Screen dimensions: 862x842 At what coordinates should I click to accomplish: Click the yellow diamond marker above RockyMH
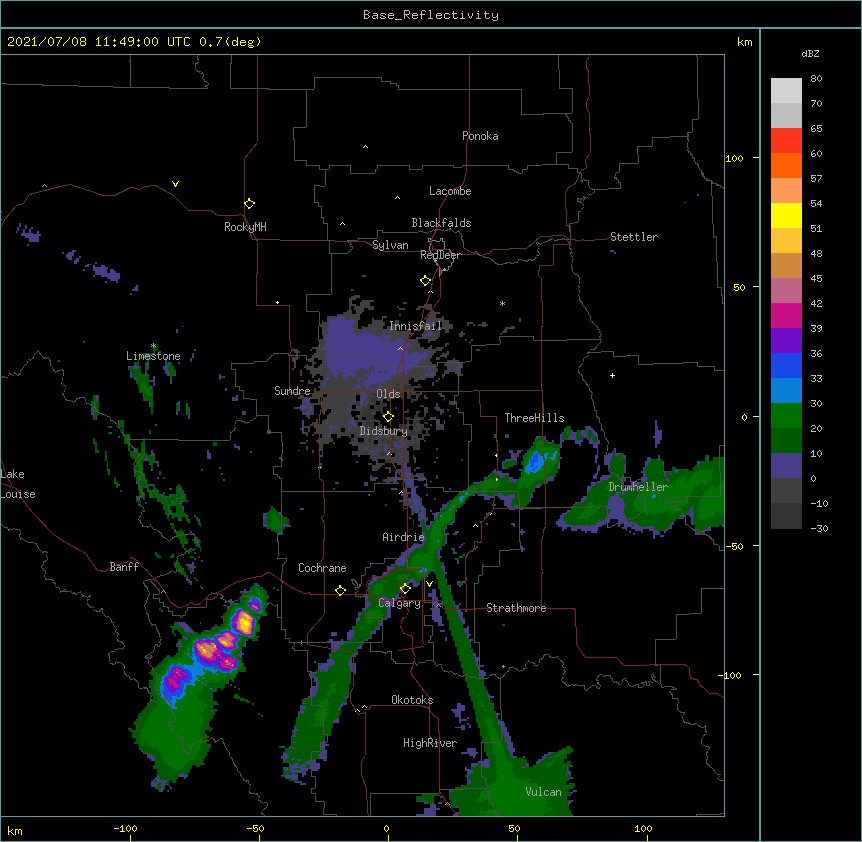point(249,204)
